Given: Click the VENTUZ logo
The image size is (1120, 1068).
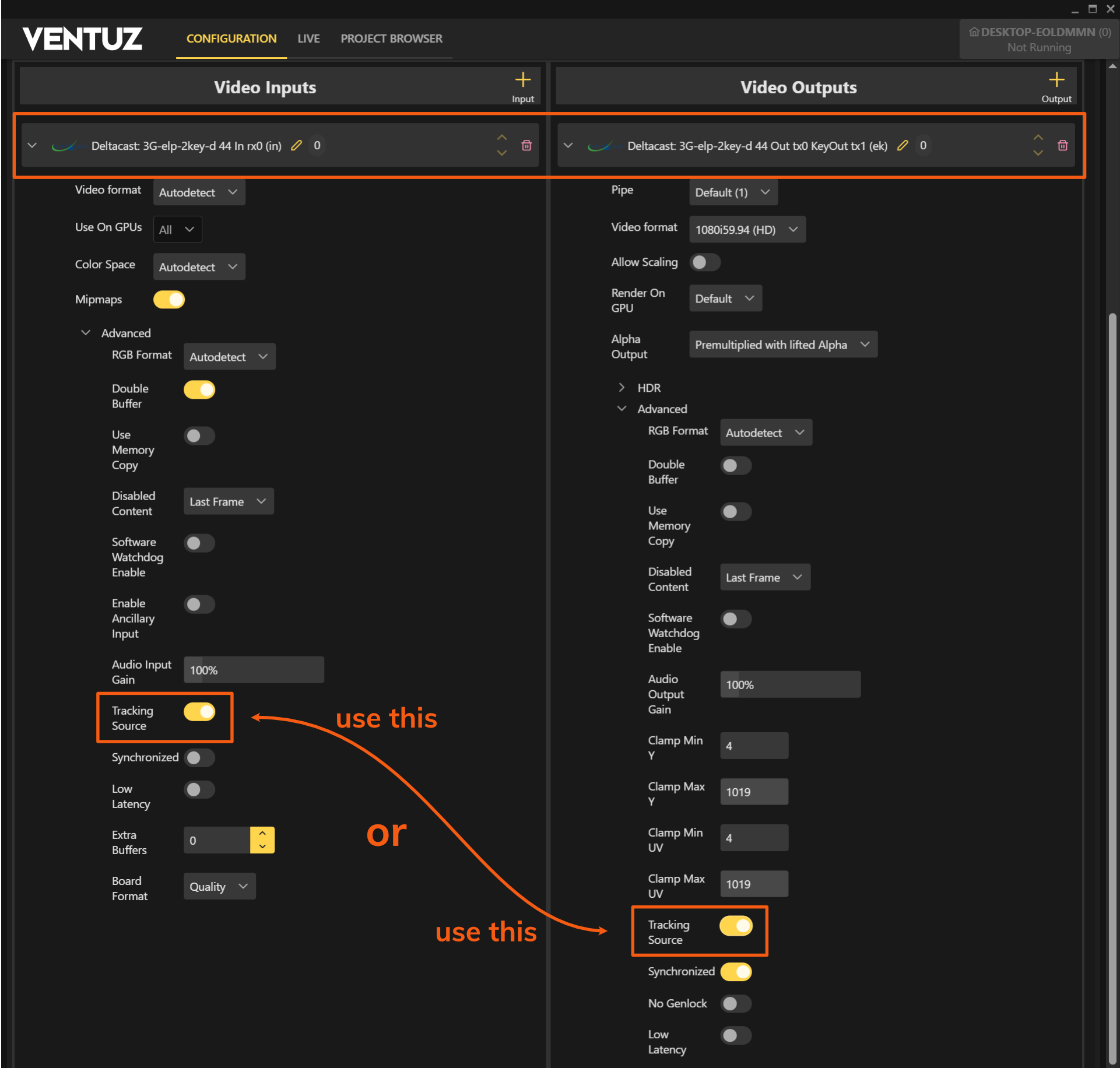Looking at the screenshot, I should pyautogui.click(x=82, y=39).
